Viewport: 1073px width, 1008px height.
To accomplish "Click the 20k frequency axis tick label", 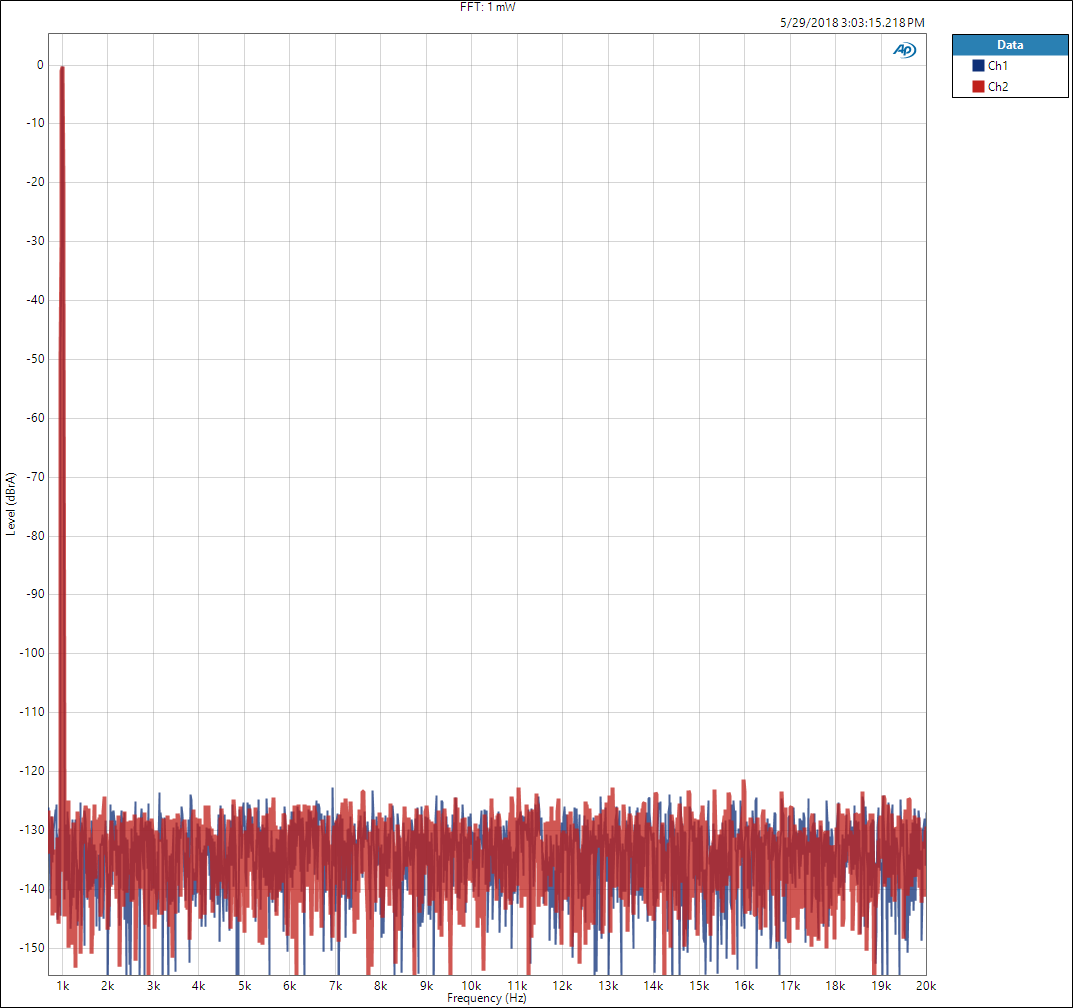I will click(x=926, y=985).
